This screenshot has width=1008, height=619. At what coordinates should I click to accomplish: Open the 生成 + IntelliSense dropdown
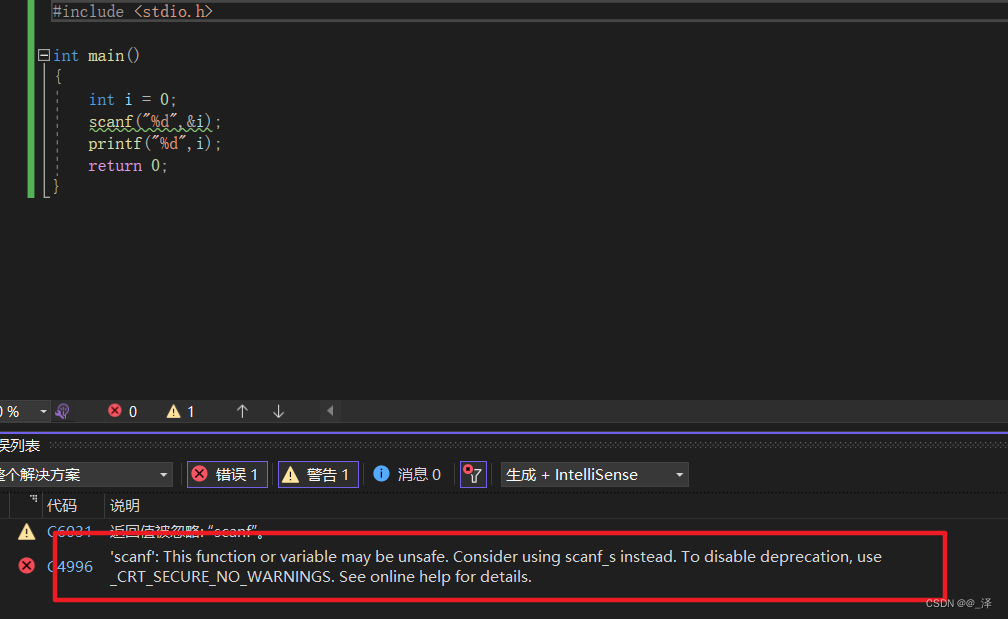(594, 474)
